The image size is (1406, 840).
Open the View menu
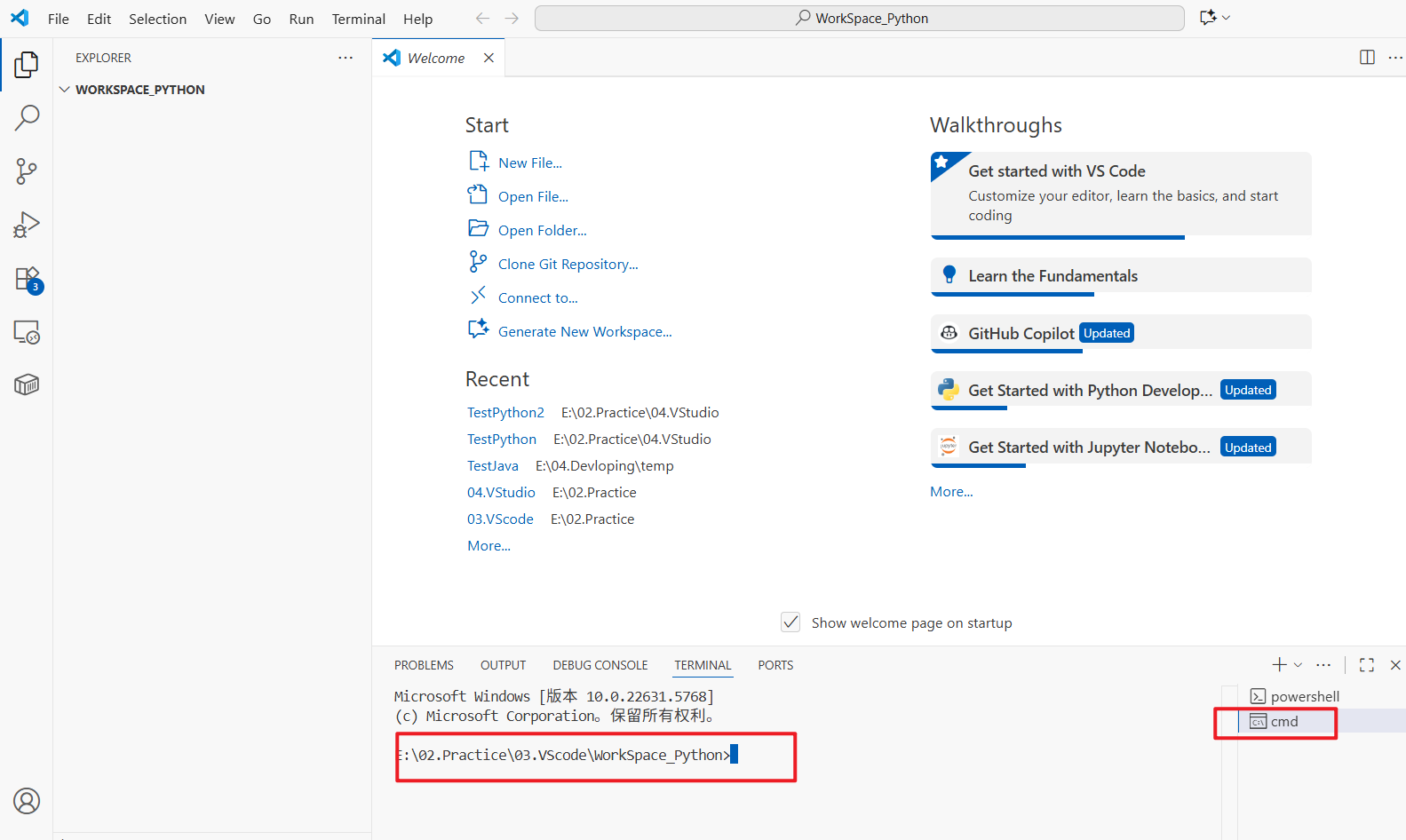click(x=219, y=19)
